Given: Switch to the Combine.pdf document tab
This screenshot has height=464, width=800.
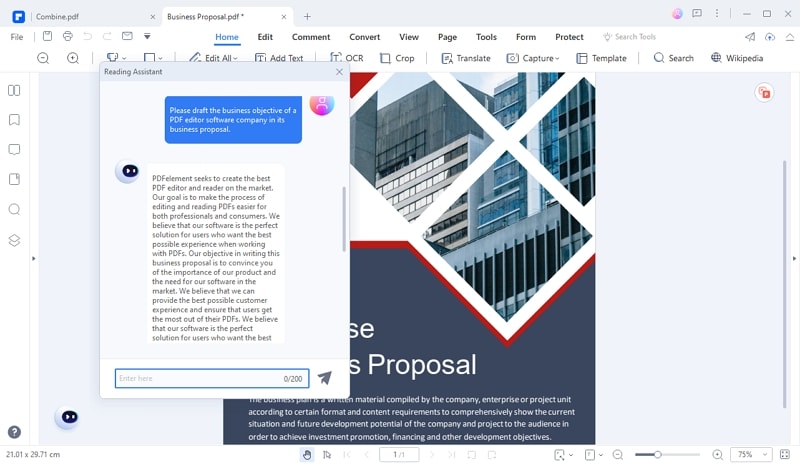Looking at the screenshot, I should tap(57, 17).
